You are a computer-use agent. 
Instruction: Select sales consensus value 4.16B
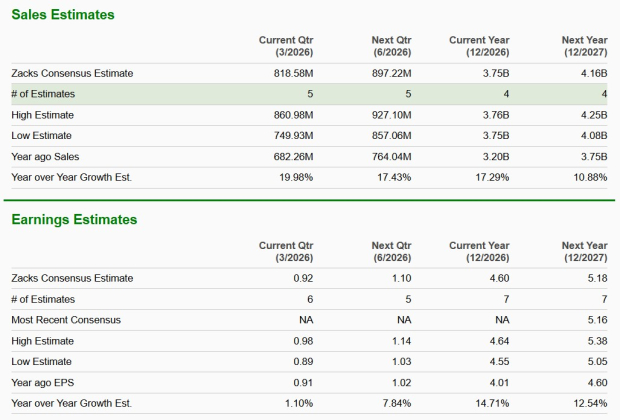(594, 74)
